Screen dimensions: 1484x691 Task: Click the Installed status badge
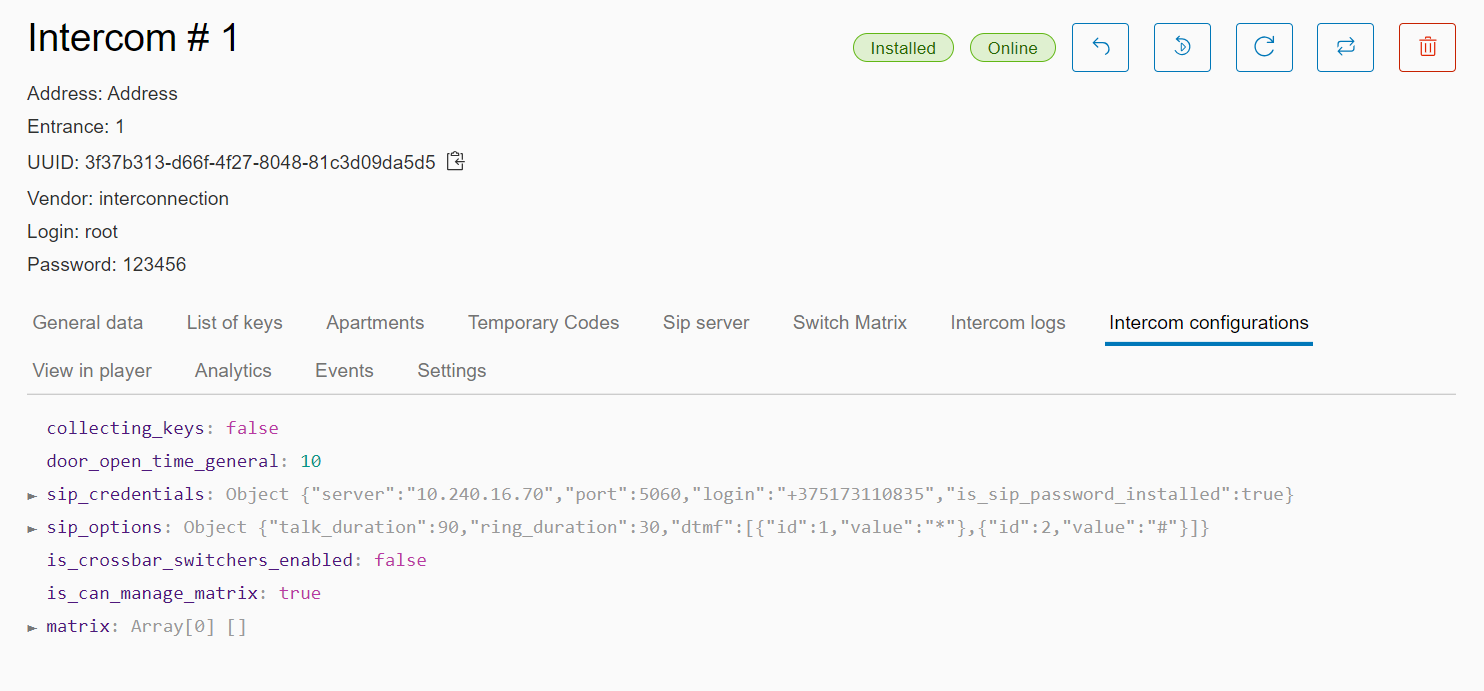point(902,48)
